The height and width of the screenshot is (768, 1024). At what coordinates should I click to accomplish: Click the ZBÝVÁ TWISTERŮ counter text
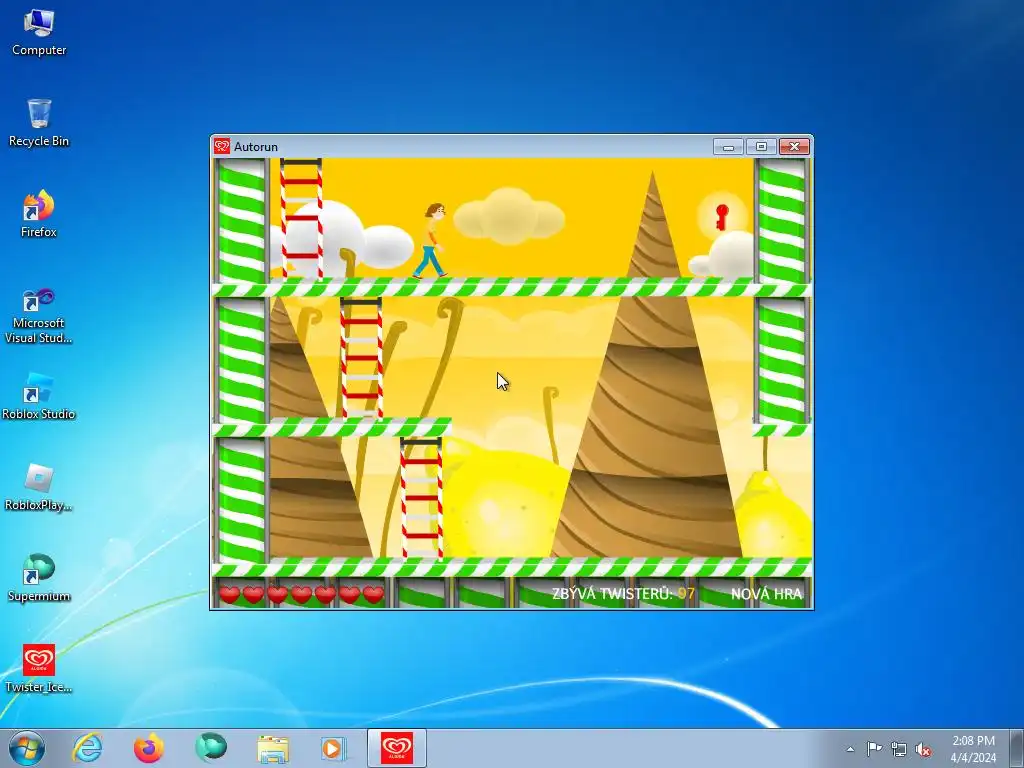click(623, 594)
